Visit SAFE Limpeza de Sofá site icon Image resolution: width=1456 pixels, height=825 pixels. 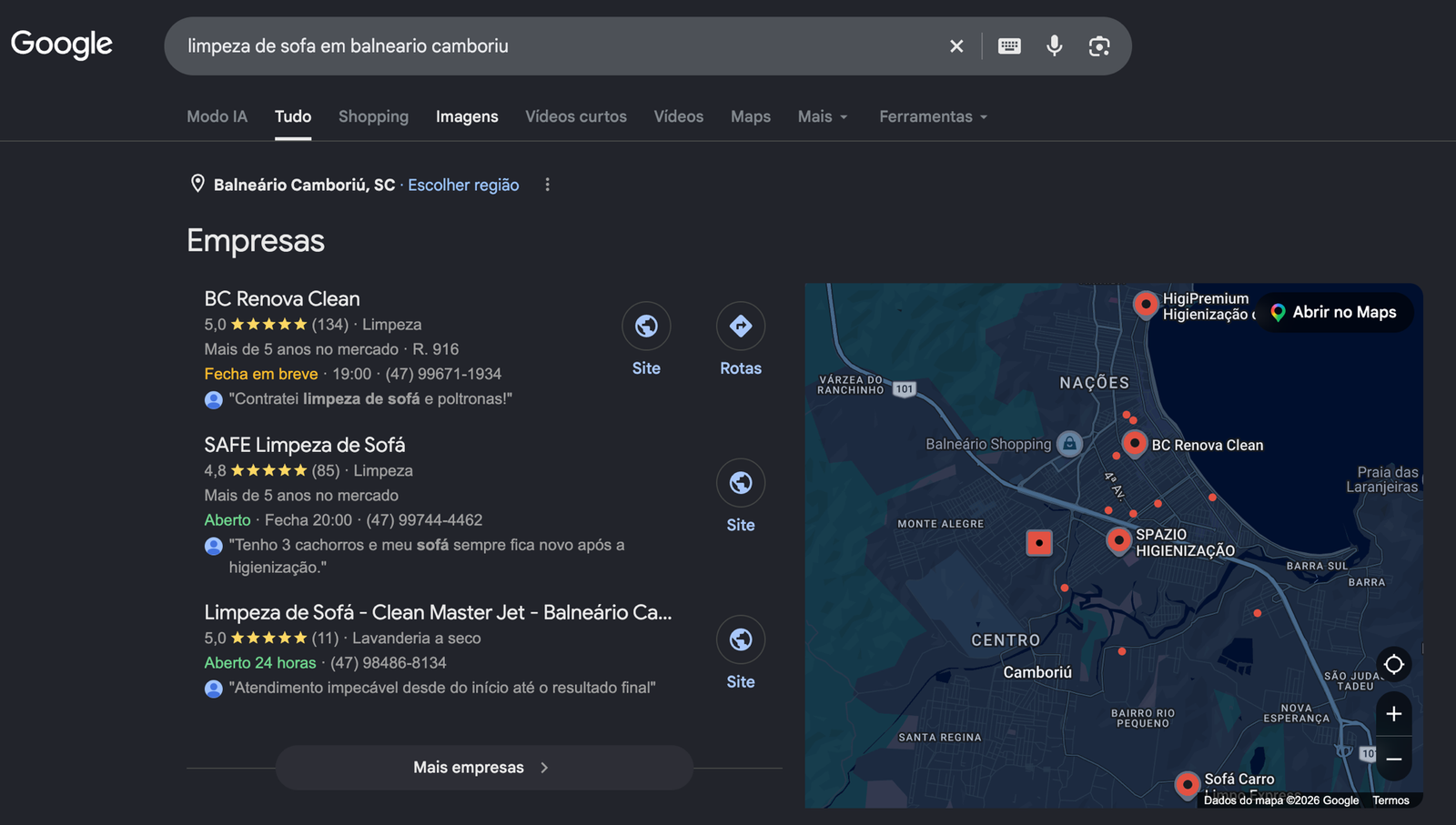(x=741, y=482)
